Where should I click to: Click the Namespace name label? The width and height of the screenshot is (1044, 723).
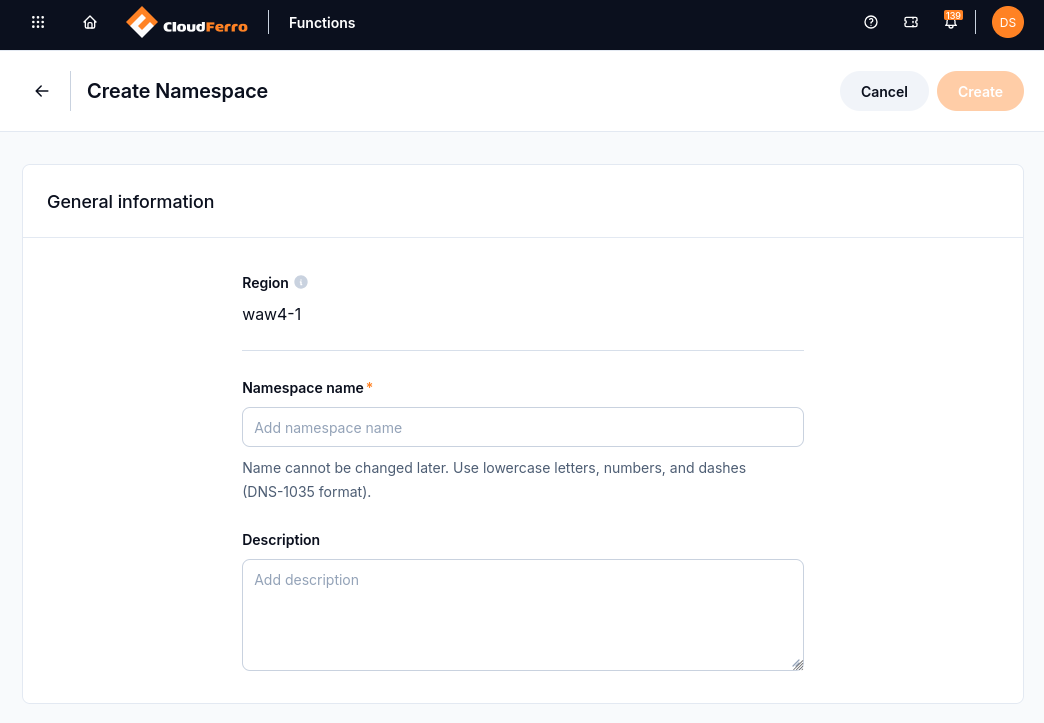(303, 388)
